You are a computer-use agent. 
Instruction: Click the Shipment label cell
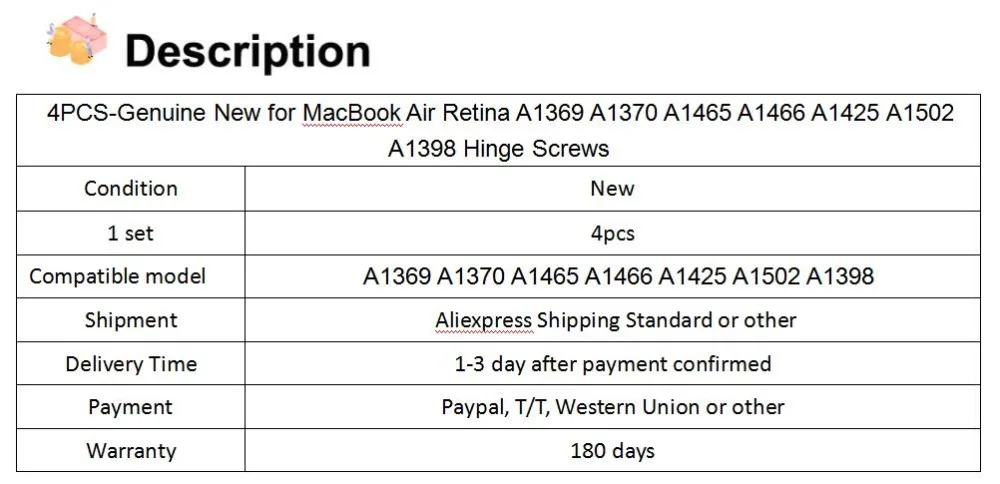click(x=131, y=319)
